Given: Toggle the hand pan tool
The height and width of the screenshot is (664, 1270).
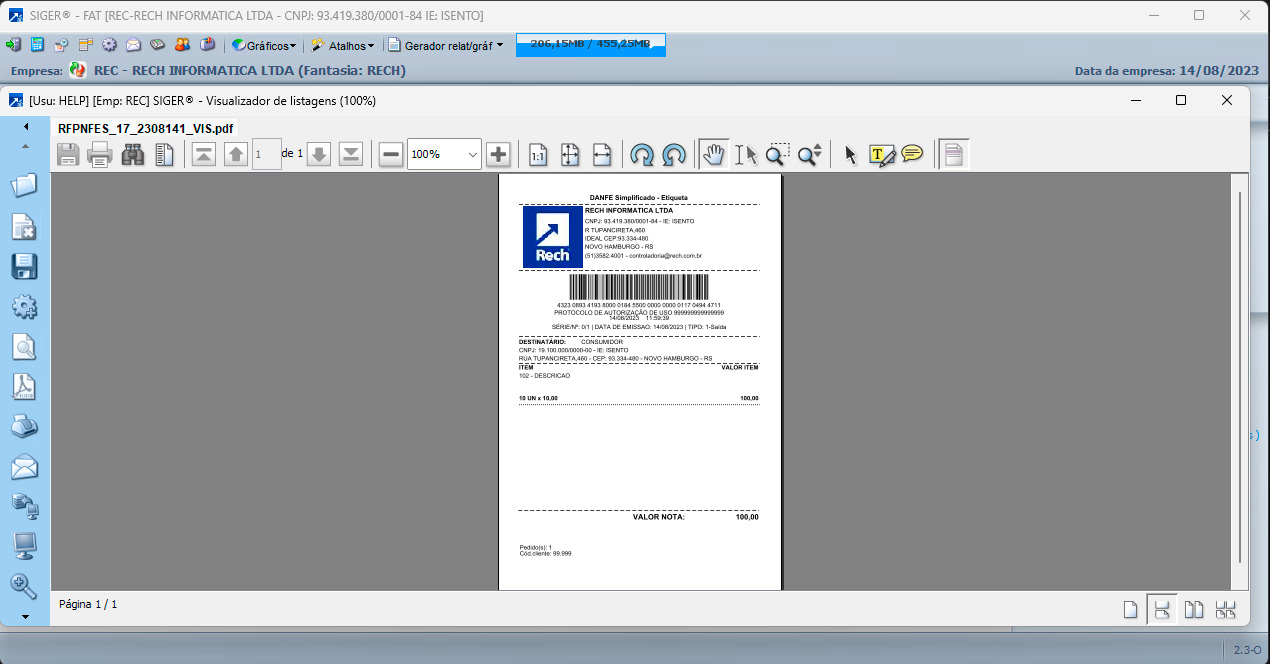Looking at the screenshot, I should coord(714,154).
